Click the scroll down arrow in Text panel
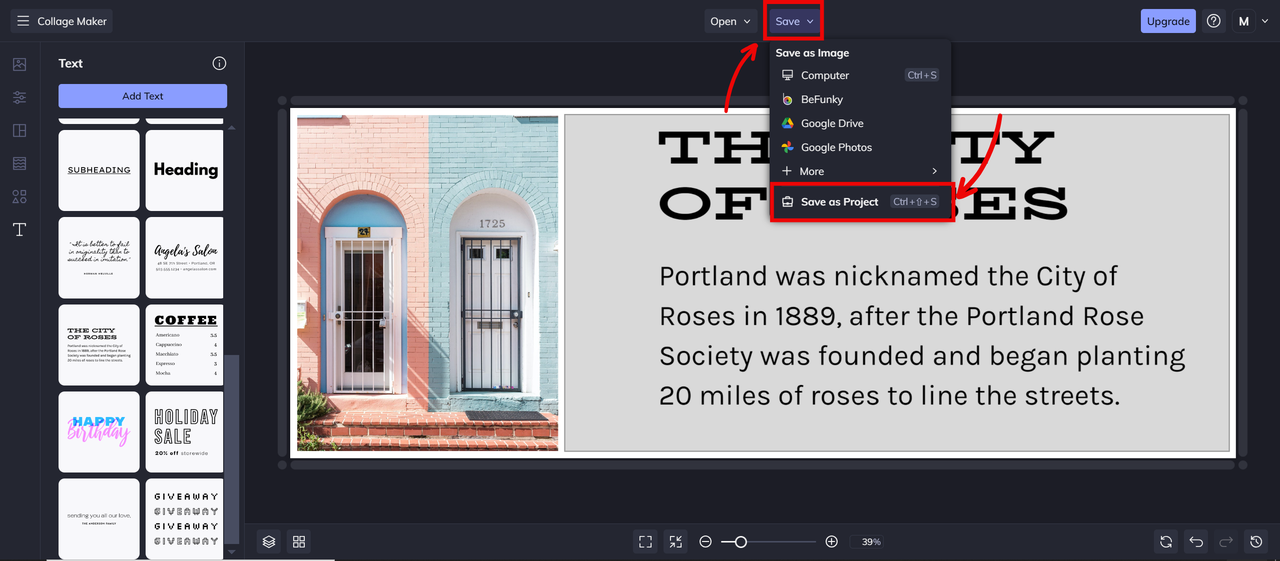 [233, 551]
